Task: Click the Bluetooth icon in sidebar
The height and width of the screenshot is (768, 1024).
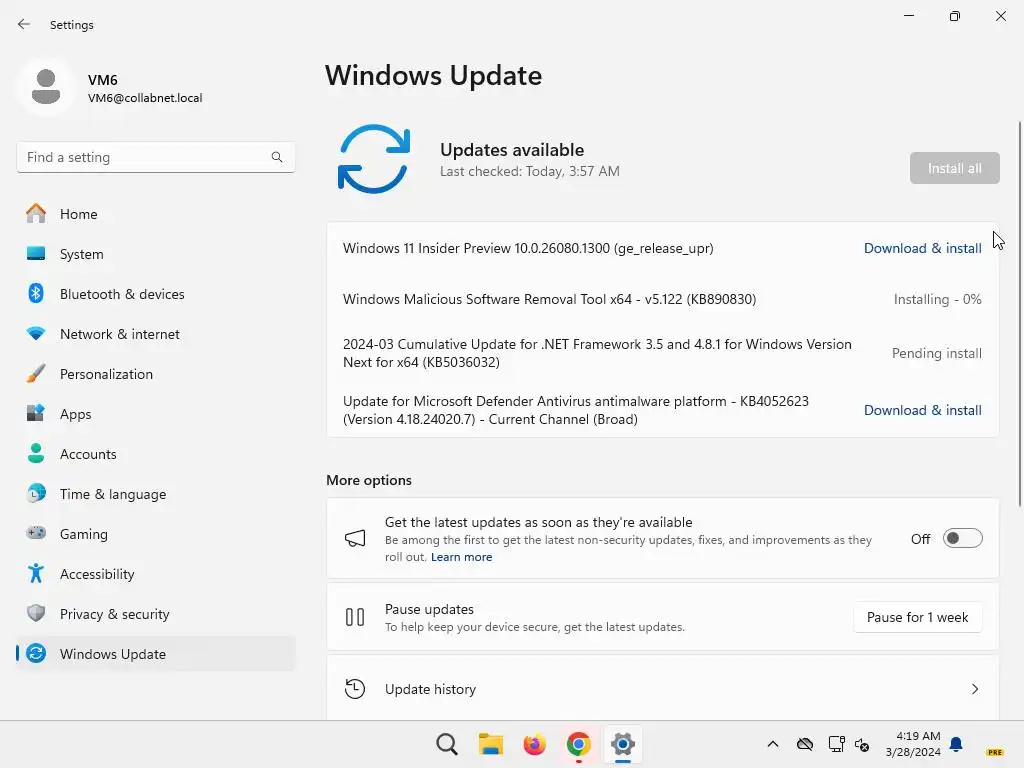Action: (36, 293)
